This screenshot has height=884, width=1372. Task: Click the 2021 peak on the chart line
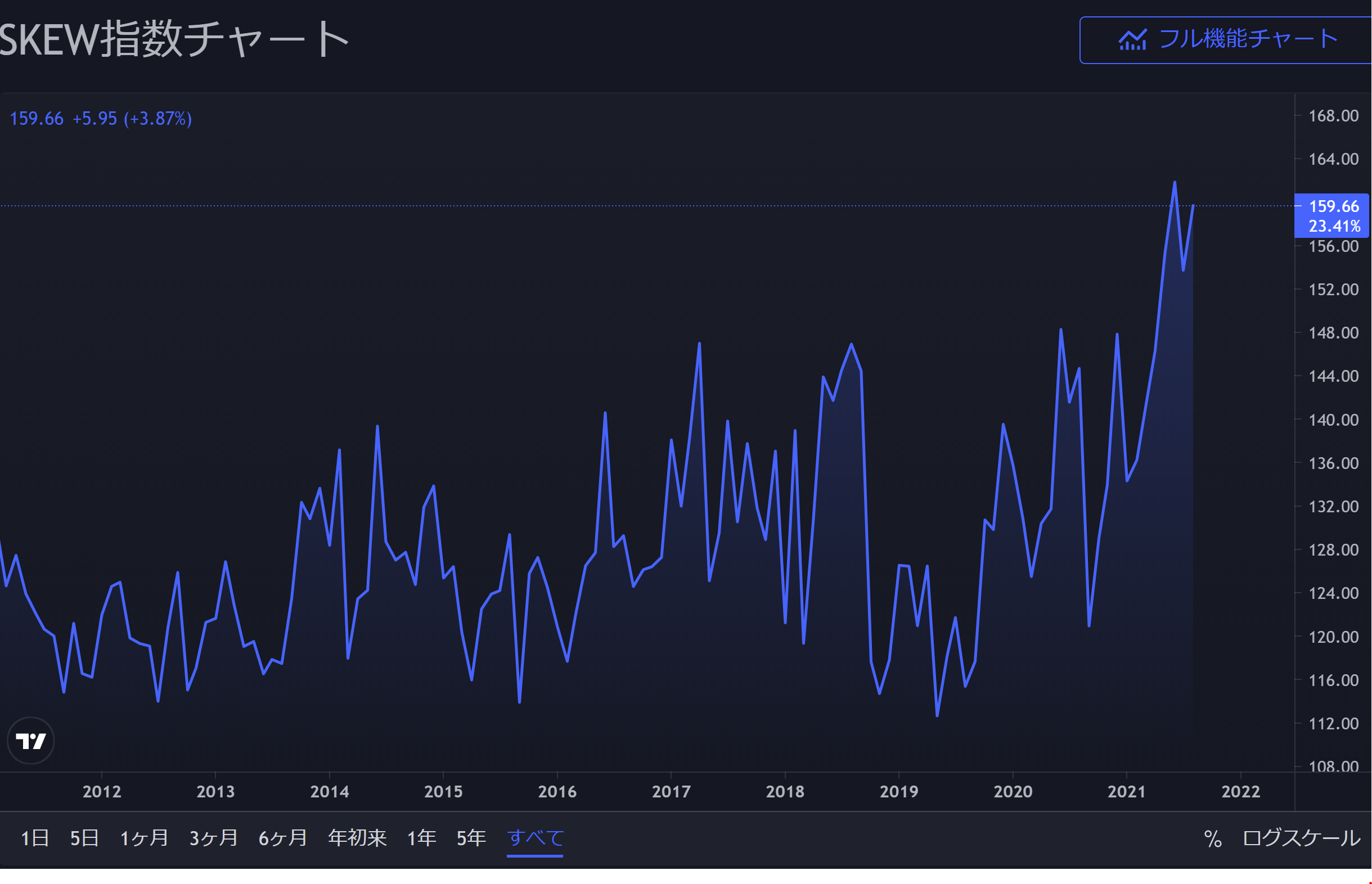1175,183
